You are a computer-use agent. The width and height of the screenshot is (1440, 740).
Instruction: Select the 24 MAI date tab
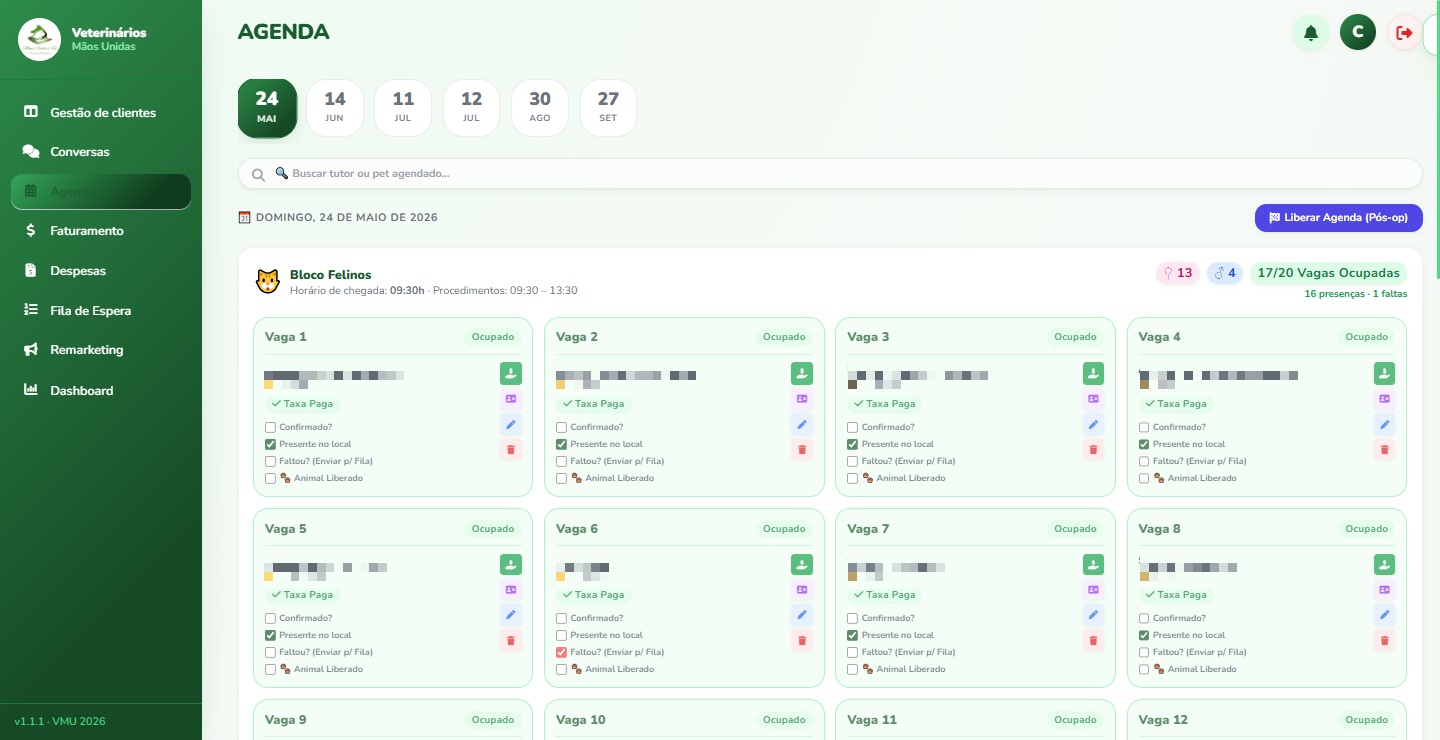tap(267, 108)
